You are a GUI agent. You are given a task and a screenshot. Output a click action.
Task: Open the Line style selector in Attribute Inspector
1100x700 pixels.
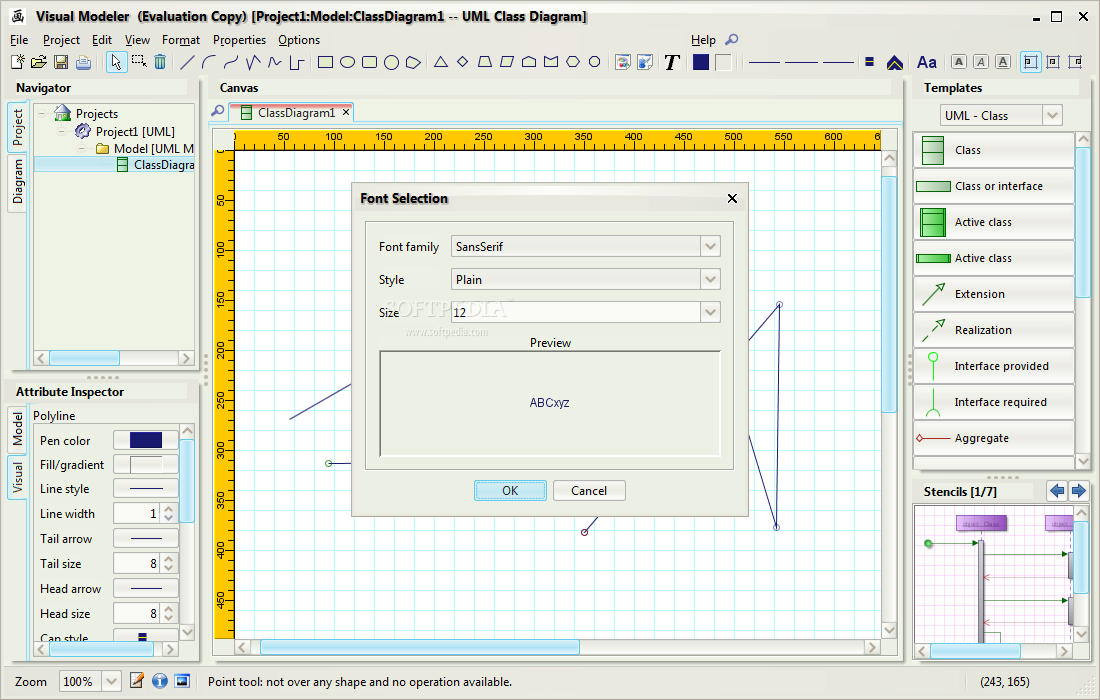(x=146, y=488)
